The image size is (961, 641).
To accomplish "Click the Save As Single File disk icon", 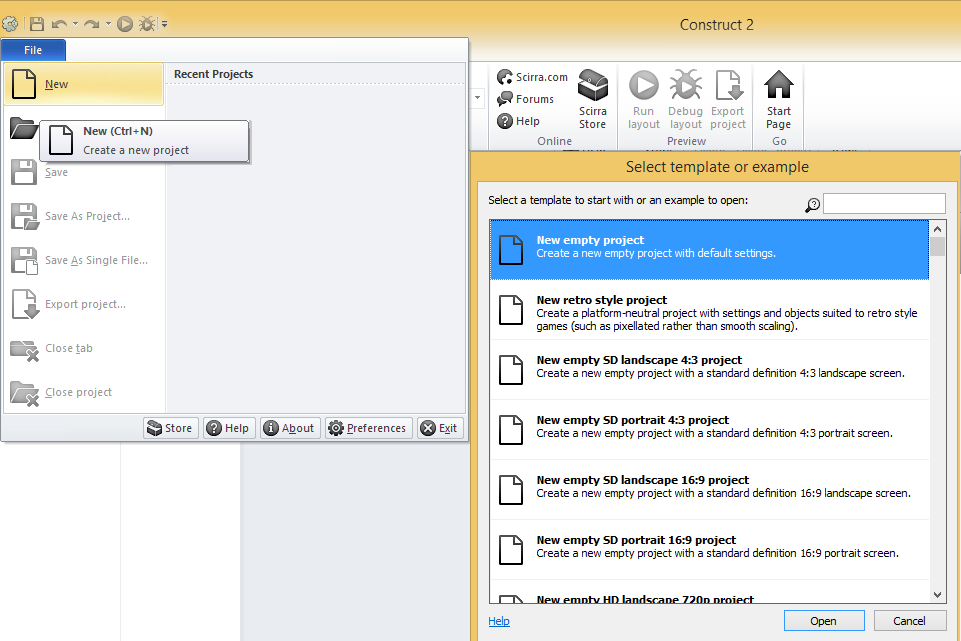I will coord(25,260).
